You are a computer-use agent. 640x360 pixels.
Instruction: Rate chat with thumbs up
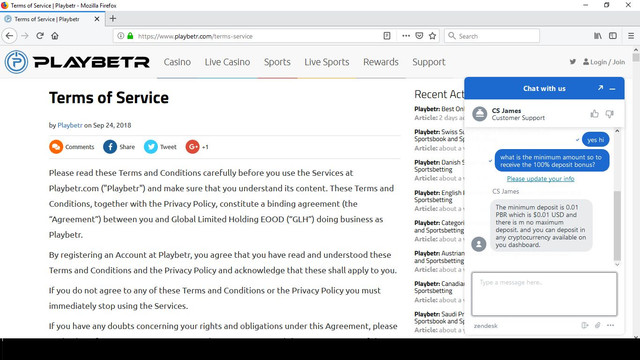coord(594,114)
